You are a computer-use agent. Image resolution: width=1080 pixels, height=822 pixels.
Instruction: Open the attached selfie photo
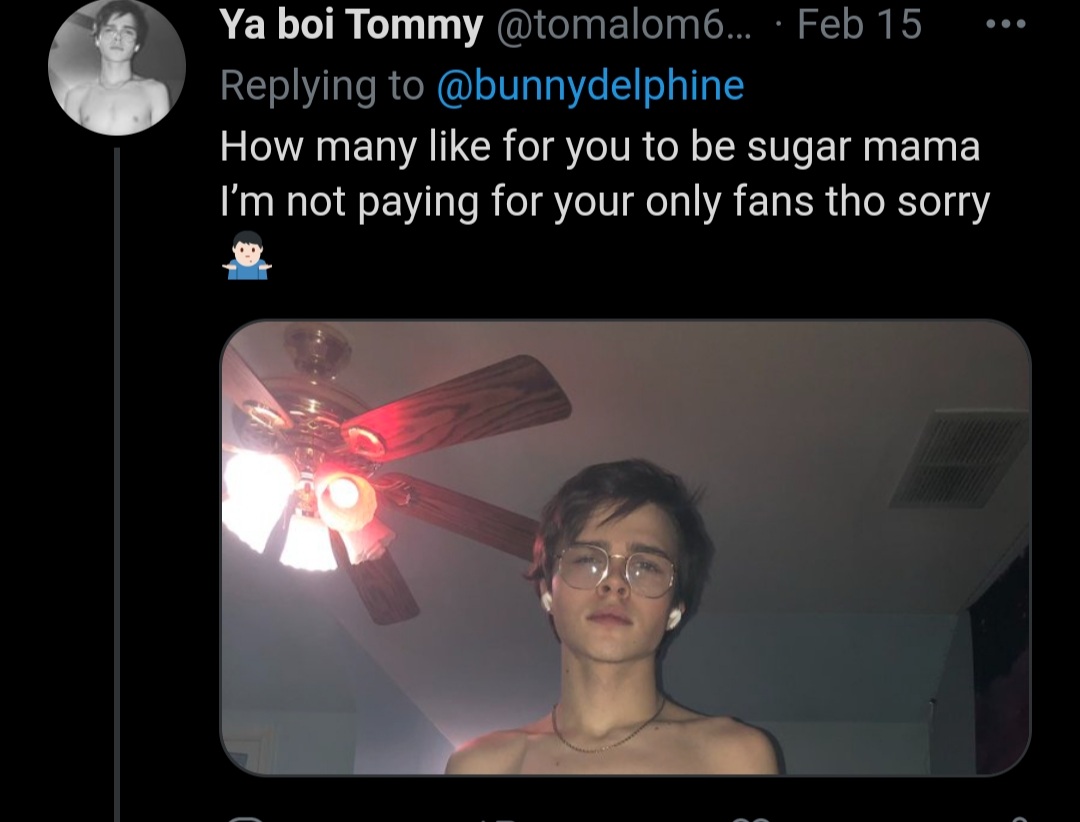click(625, 548)
